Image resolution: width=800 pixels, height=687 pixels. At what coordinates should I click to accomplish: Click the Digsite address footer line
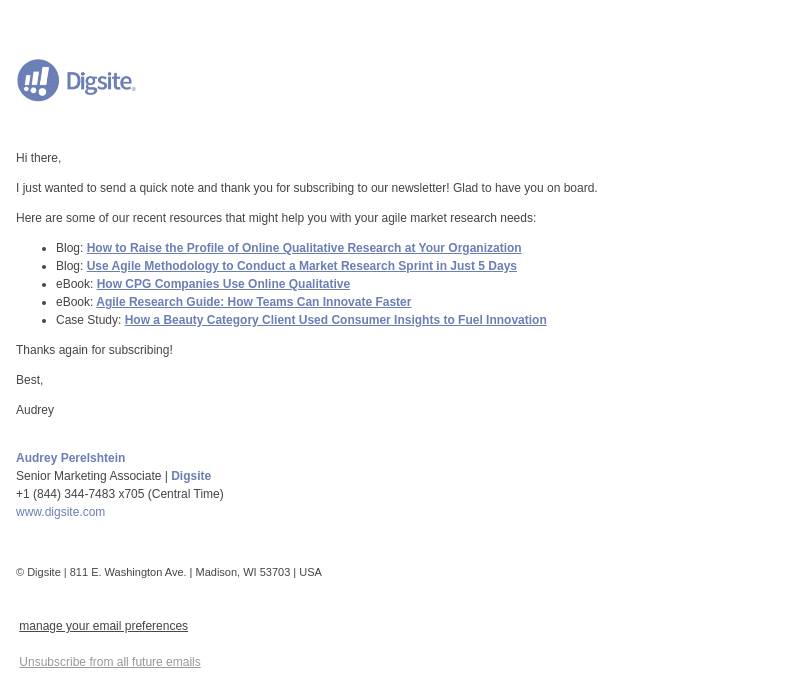169,572
